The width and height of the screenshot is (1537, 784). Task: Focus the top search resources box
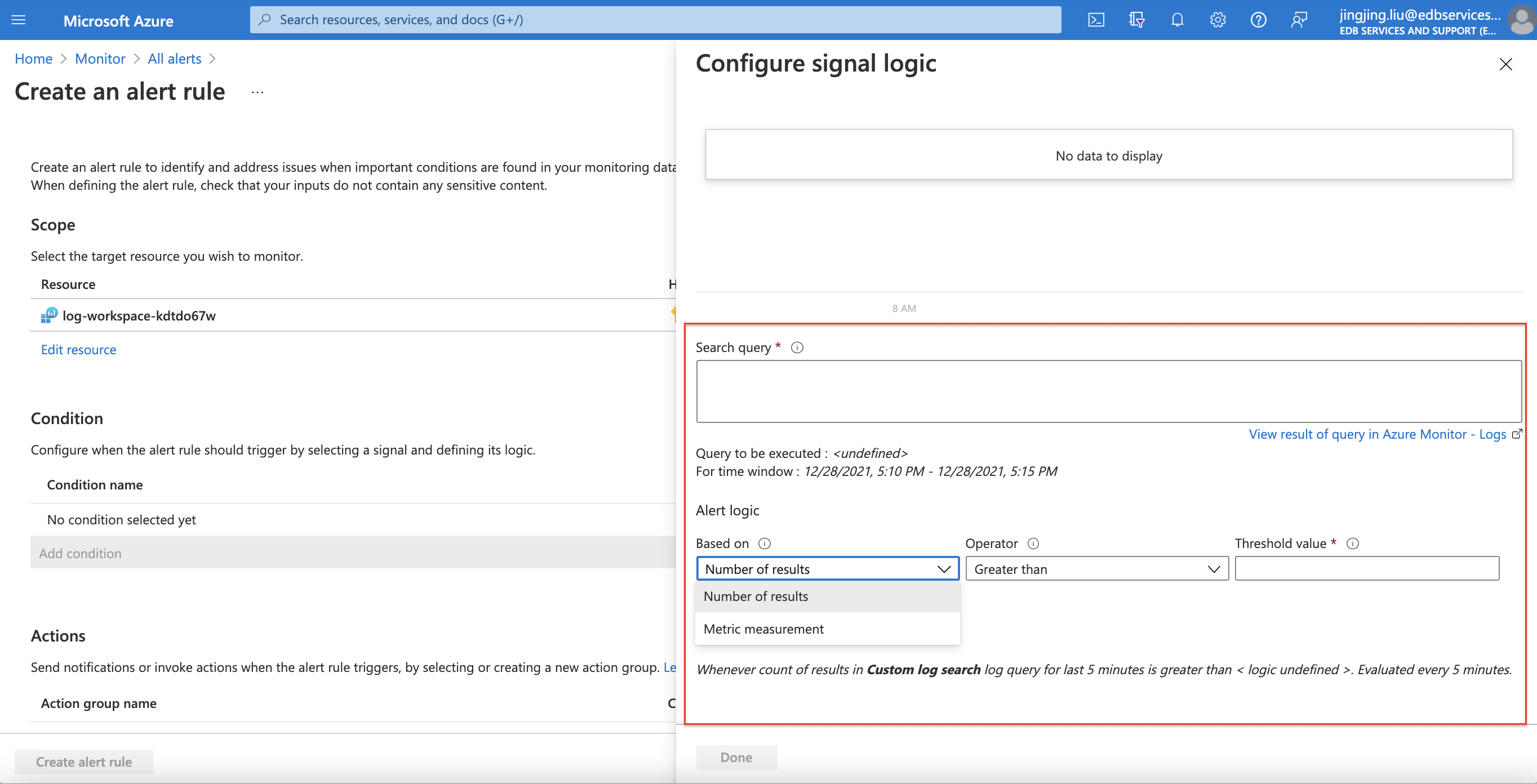click(x=655, y=20)
